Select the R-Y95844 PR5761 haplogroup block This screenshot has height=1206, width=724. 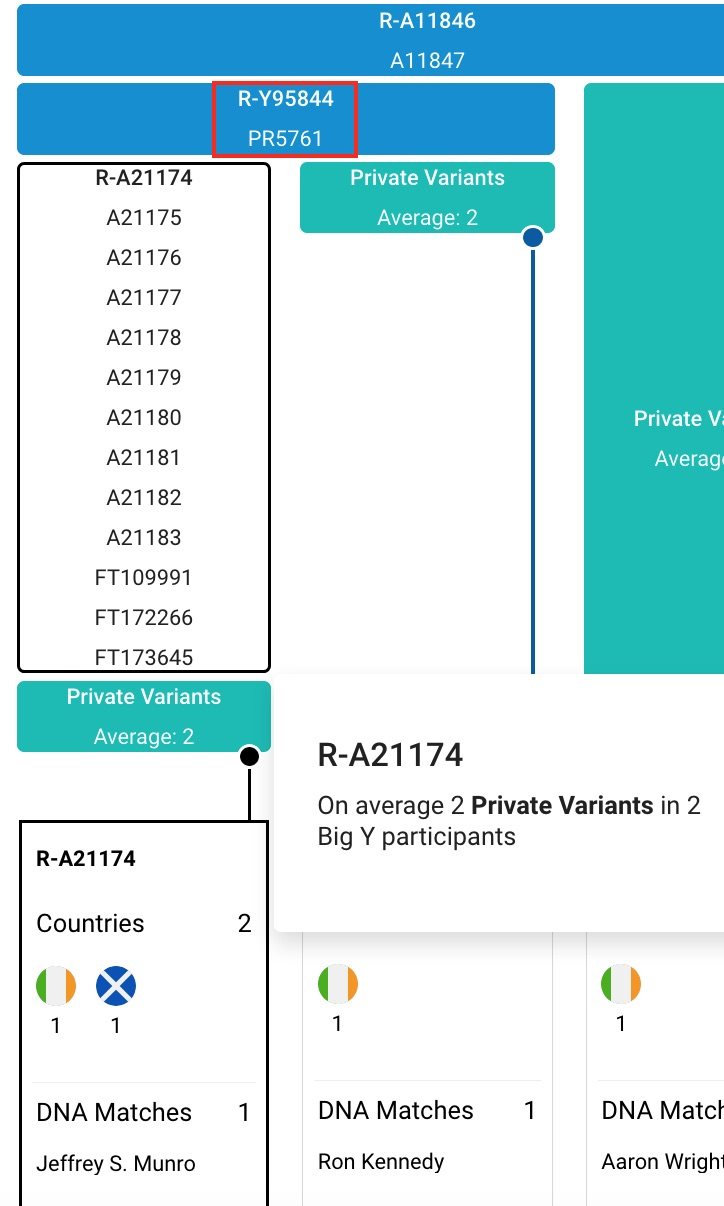click(285, 119)
